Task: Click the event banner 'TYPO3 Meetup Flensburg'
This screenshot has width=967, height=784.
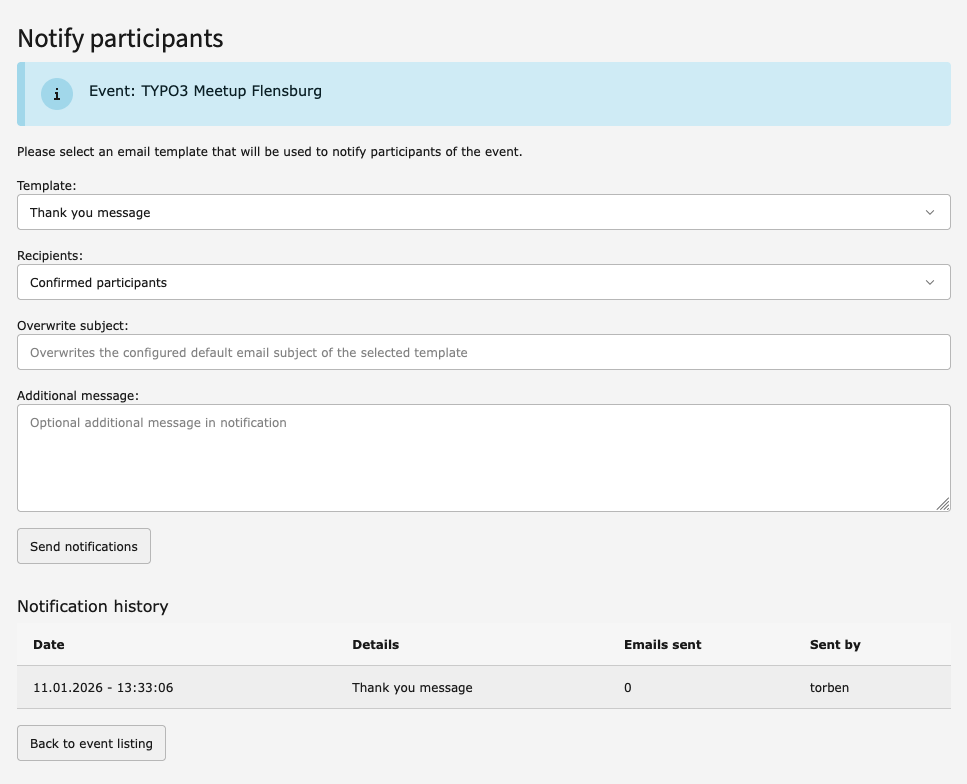Action: coord(204,91)
